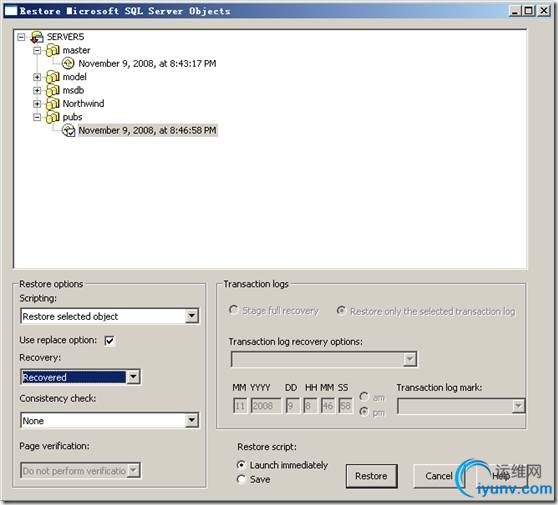This screenshot has height=505, width=558.
Task: Collapse the SERVERS root node
Action: tap(21, 37)
